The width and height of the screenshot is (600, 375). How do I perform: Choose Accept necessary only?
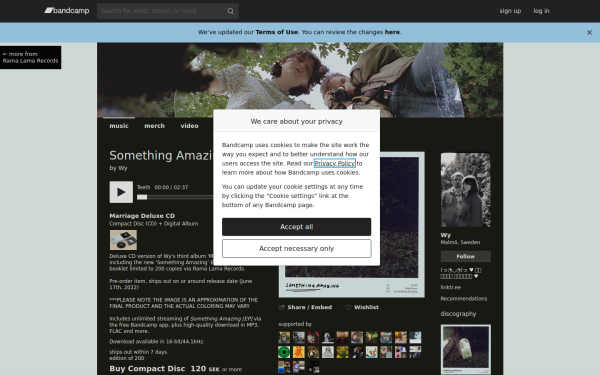(x=297, y=249)
